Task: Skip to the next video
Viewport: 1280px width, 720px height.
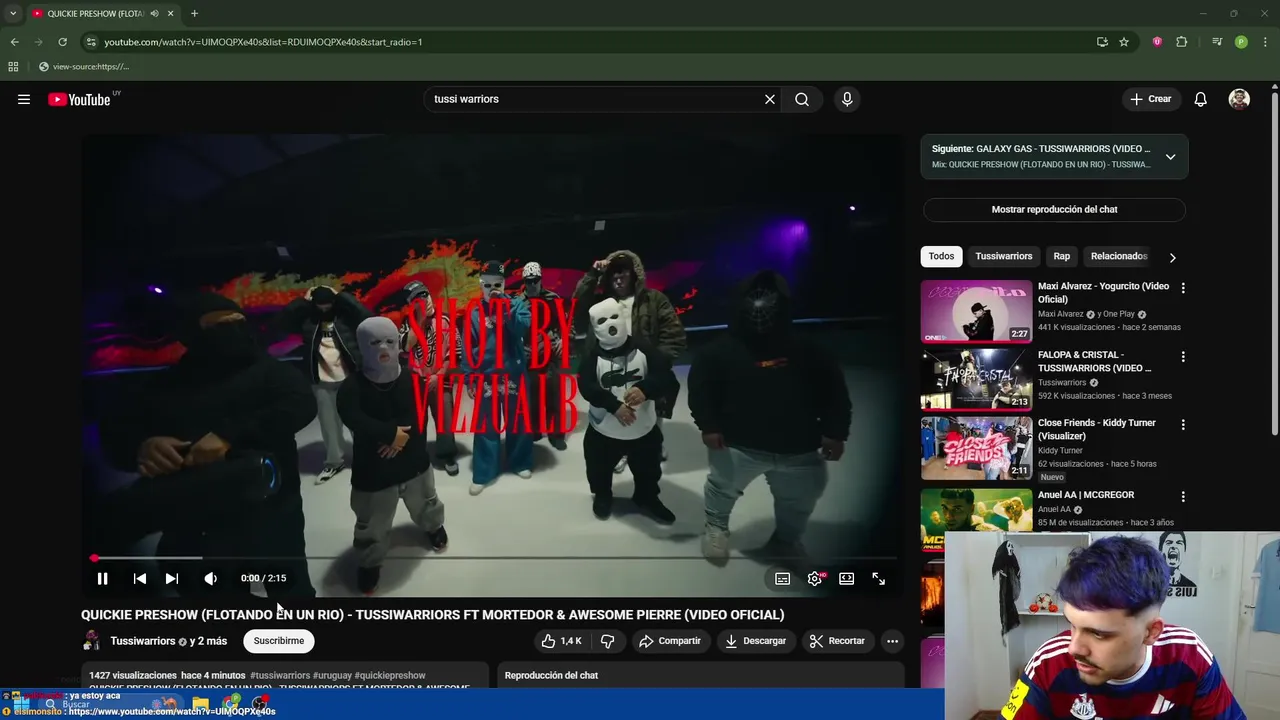Action: click(x=172, y=578)
